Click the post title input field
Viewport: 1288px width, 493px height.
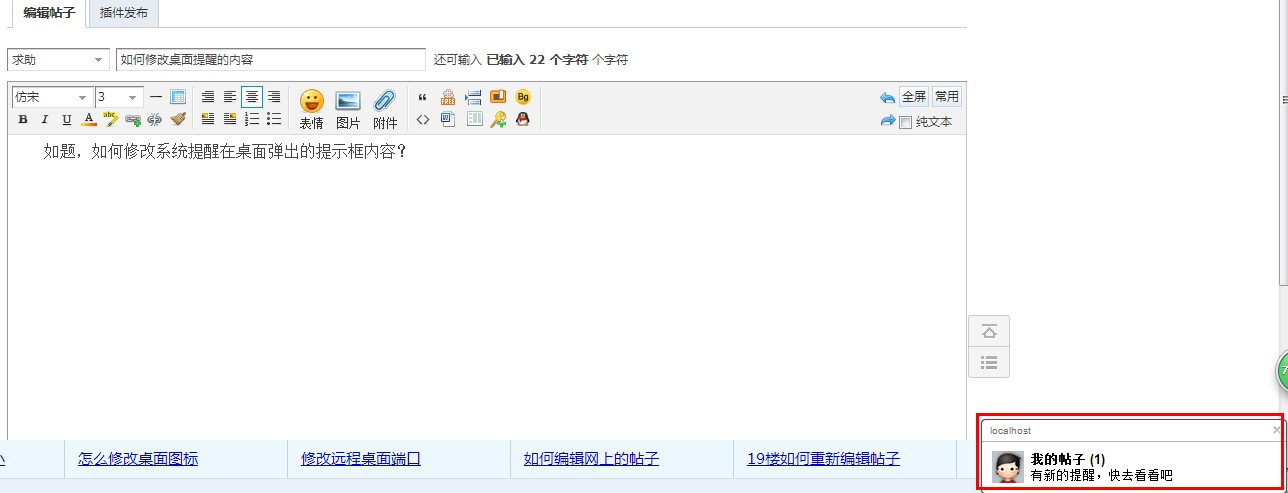[271, 60]
